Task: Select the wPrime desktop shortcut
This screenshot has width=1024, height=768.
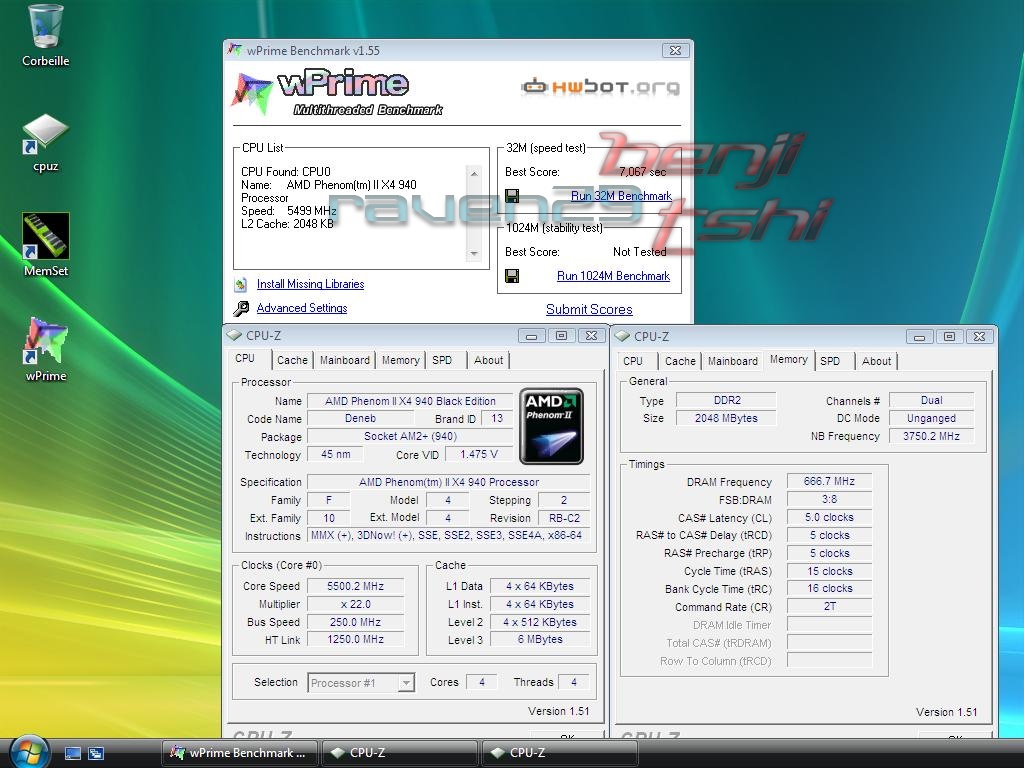Action: click(x=45, y=341)
